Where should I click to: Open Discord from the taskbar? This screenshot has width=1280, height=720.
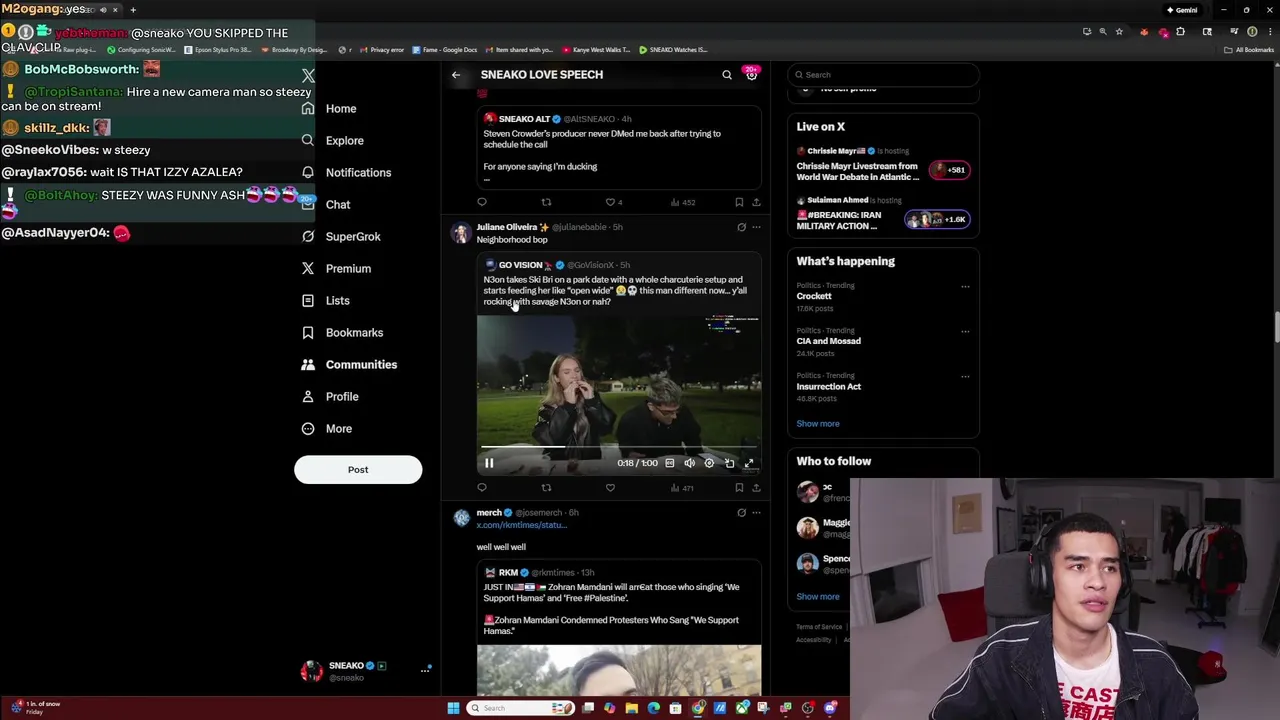tap(830, 708)
